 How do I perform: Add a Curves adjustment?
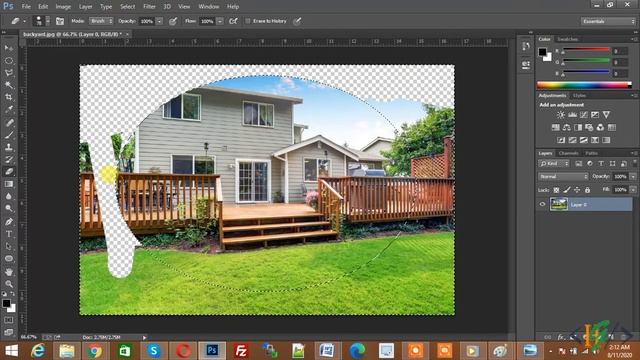[x=584, y=115]
